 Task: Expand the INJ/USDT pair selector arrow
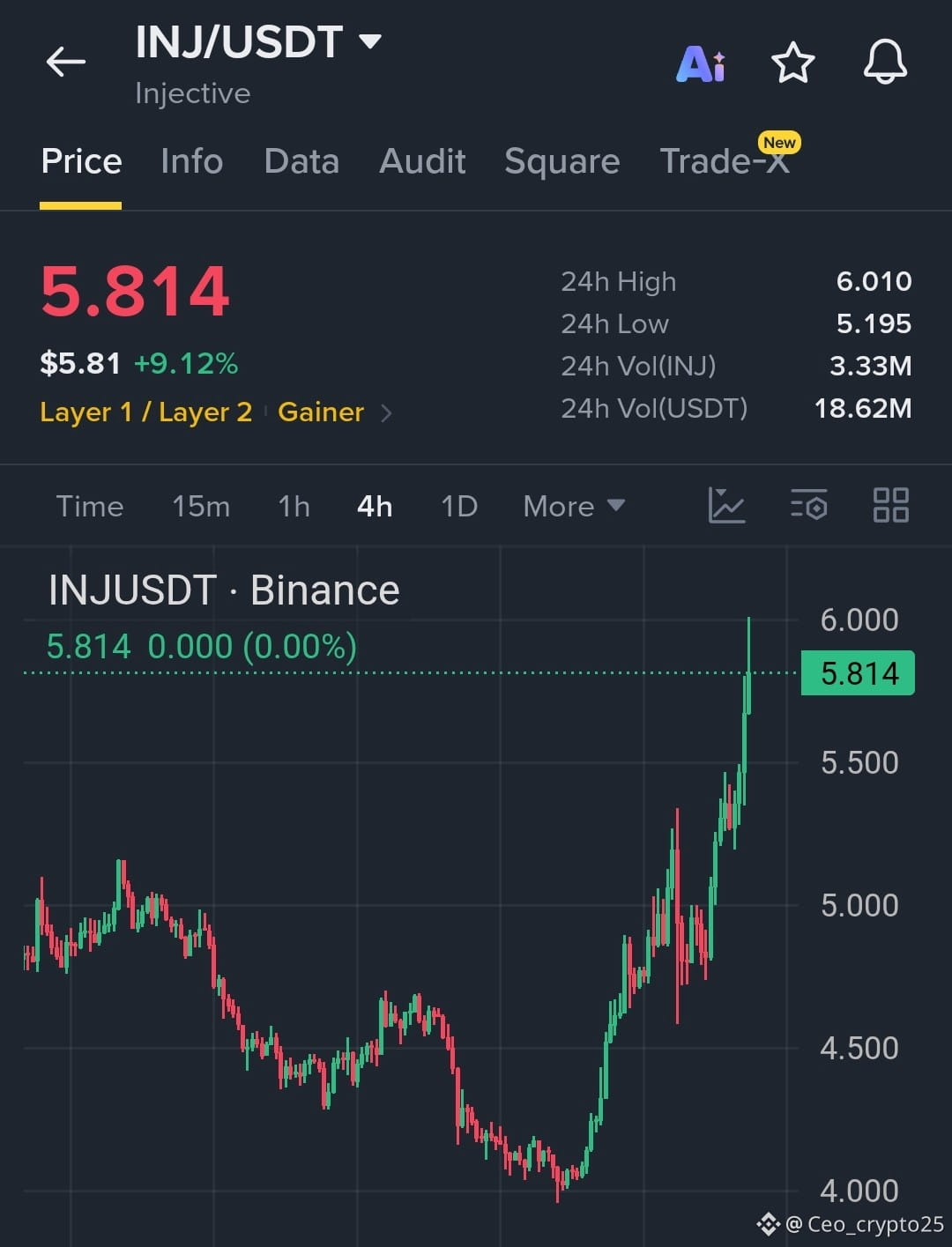click(370, 41)
